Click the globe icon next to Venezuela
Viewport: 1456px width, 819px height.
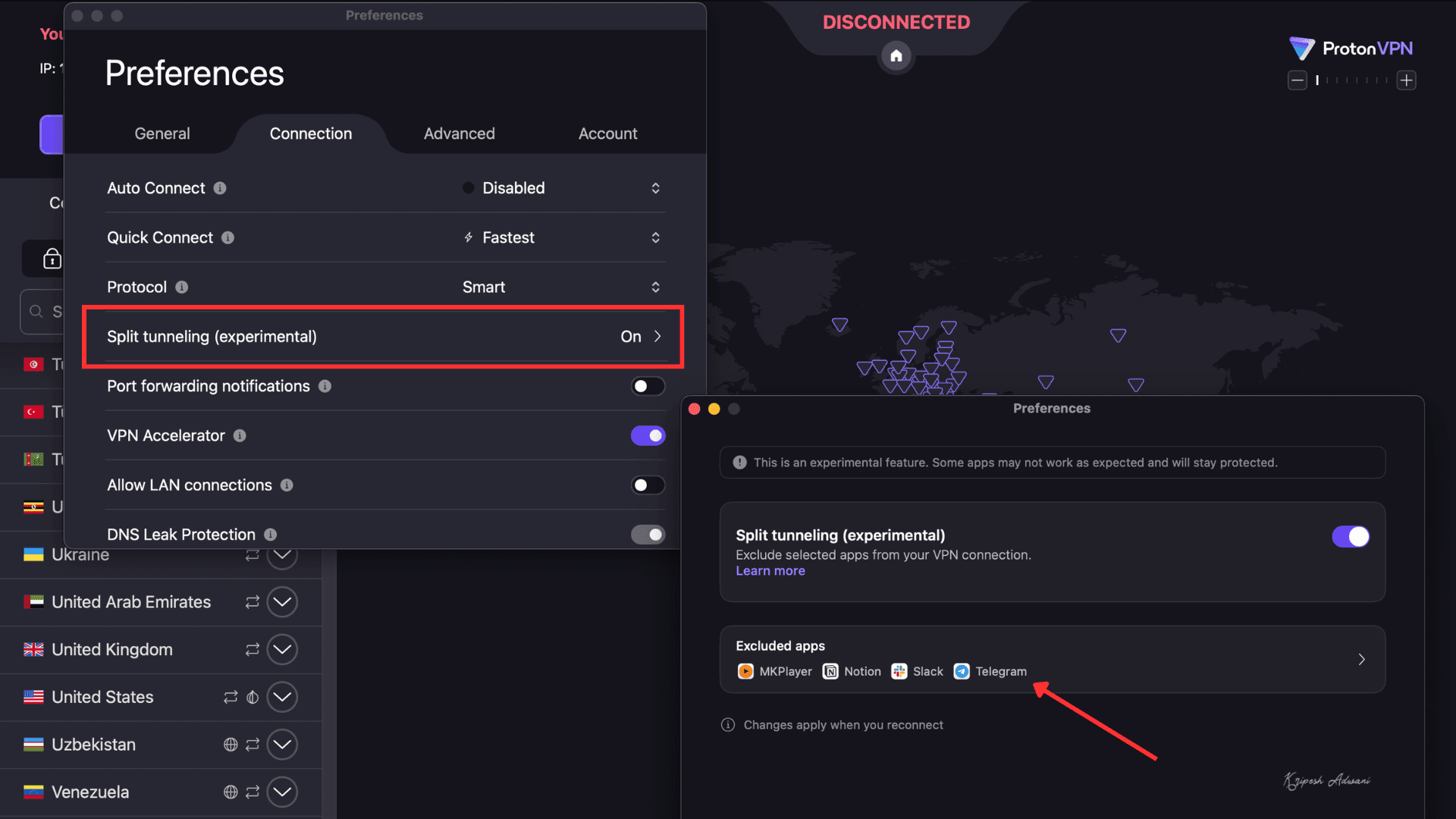pyautogui.click(x=231, y=792)
